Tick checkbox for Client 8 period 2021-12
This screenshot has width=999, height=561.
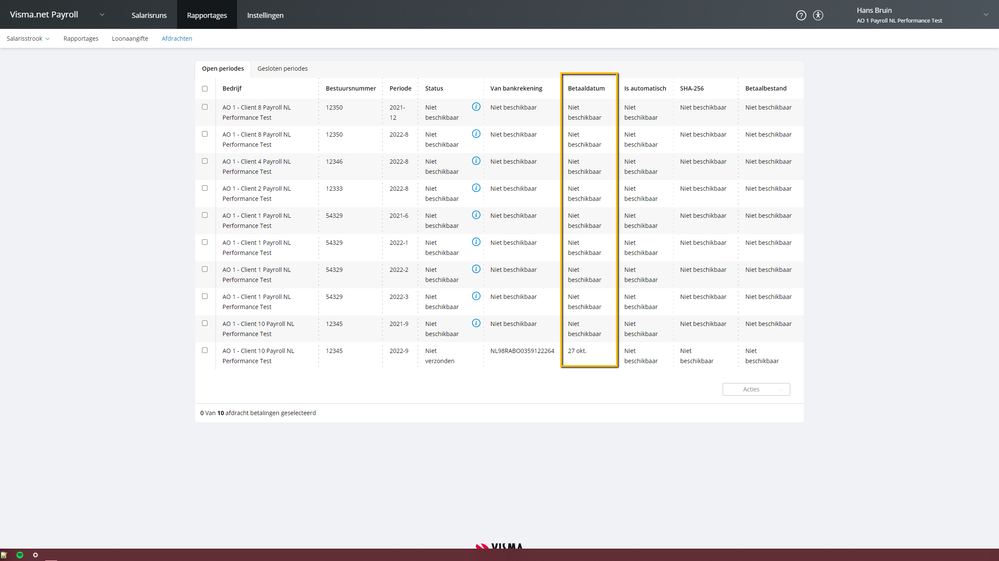(x=205, y=107)
